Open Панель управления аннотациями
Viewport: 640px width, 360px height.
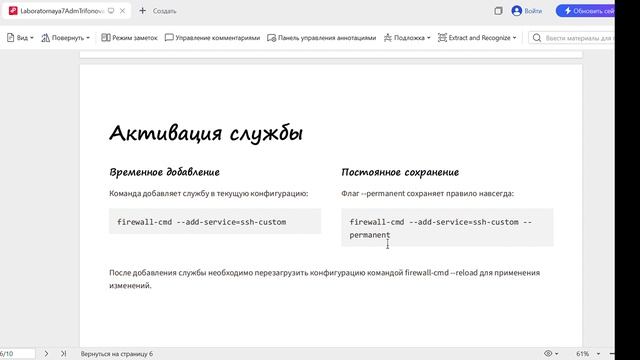pos(321,38)
